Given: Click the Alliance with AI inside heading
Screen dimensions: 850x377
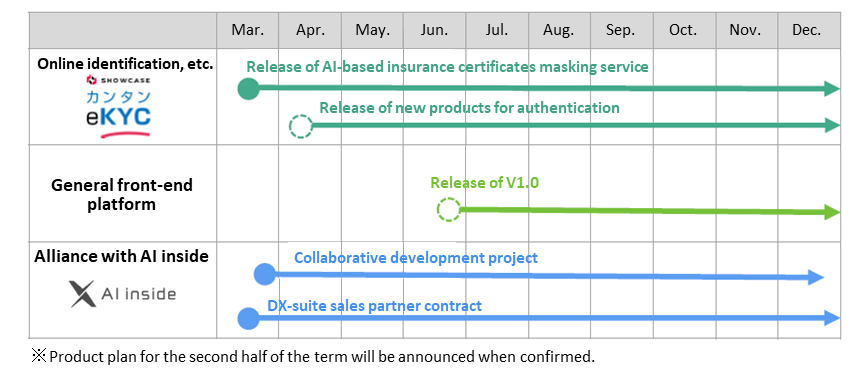Looking at the screenshot, I should coord(121,256).
